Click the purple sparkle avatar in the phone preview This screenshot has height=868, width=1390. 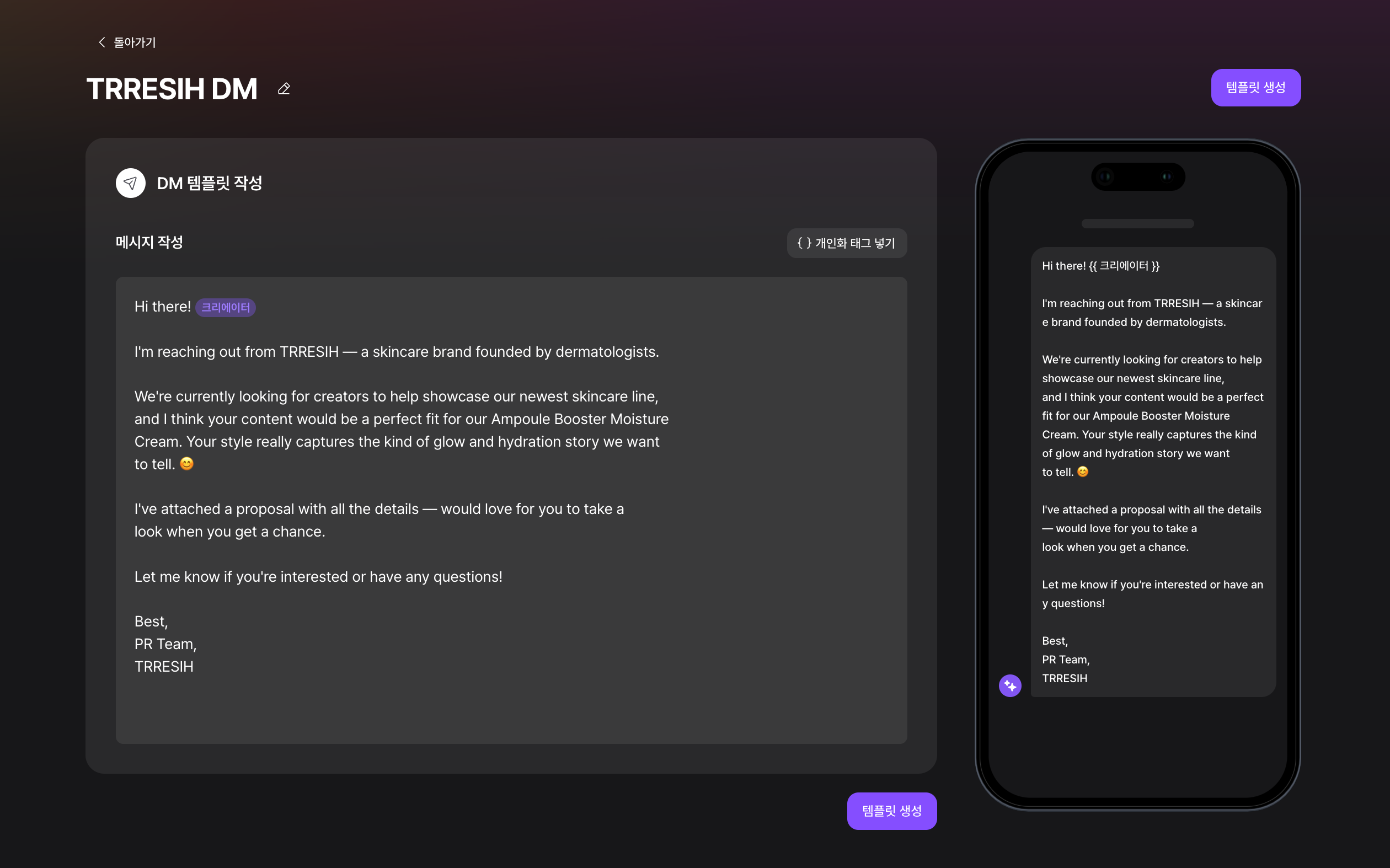1010,685
